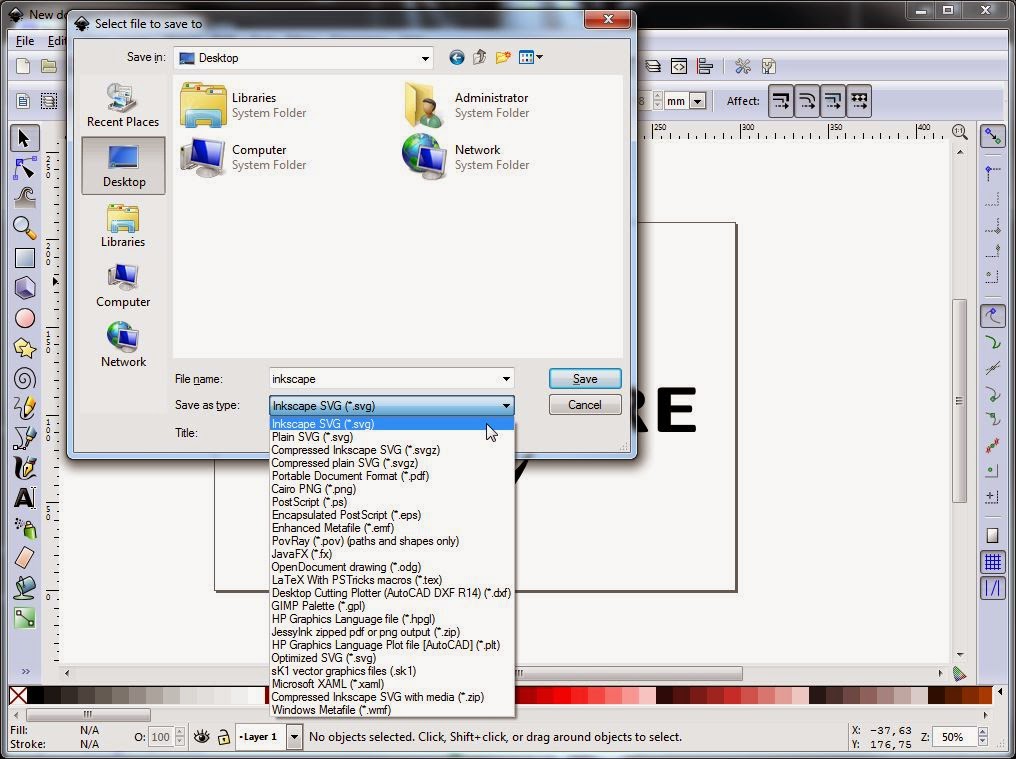Choose Encapsulated PostScript (*.eps)
Viewport: 1016px width, 759px height.
[392, 515]
